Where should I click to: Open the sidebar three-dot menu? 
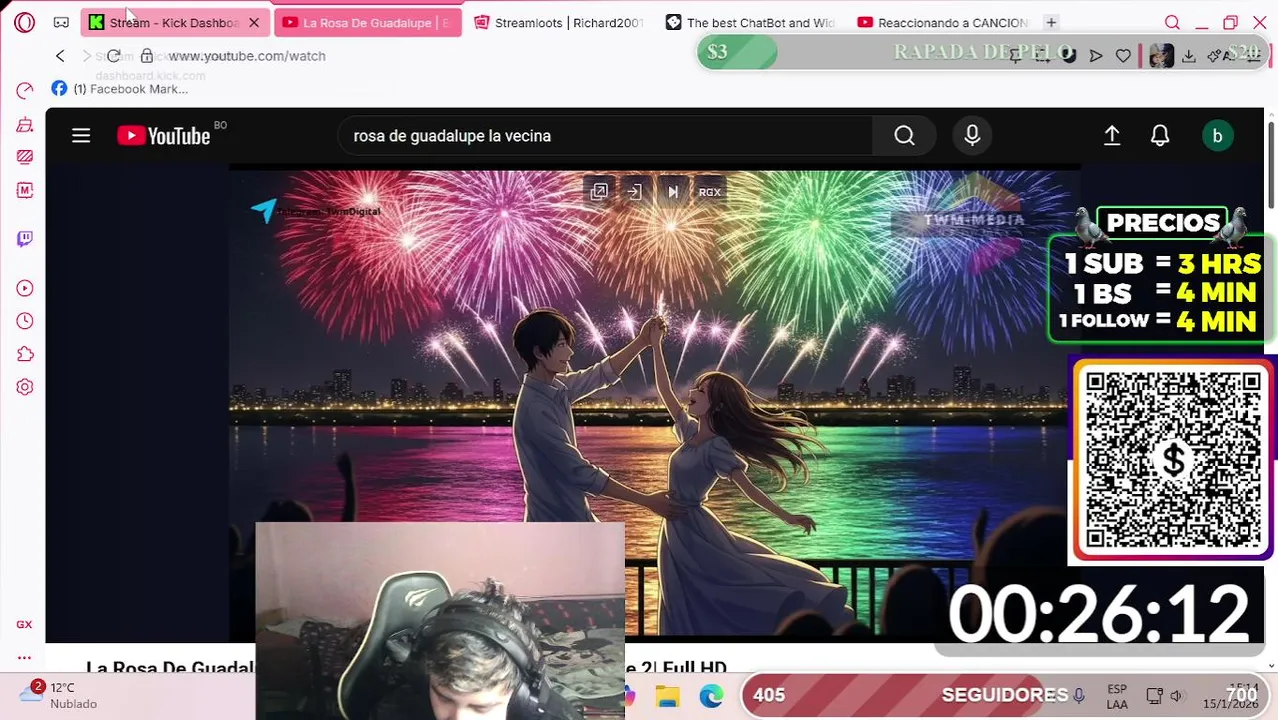(24, 658)
